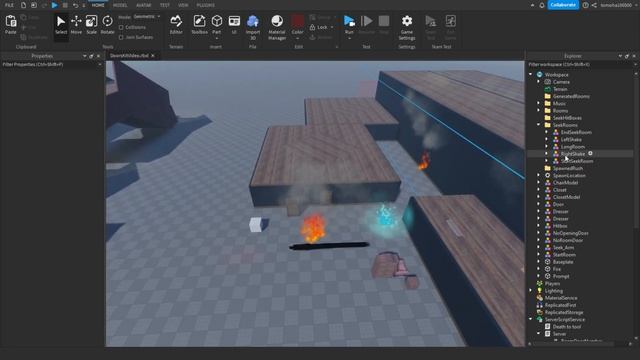This screenshot has width=640, height=360.
Task: Toggle the Collisions checkbox
Action: 121,27
